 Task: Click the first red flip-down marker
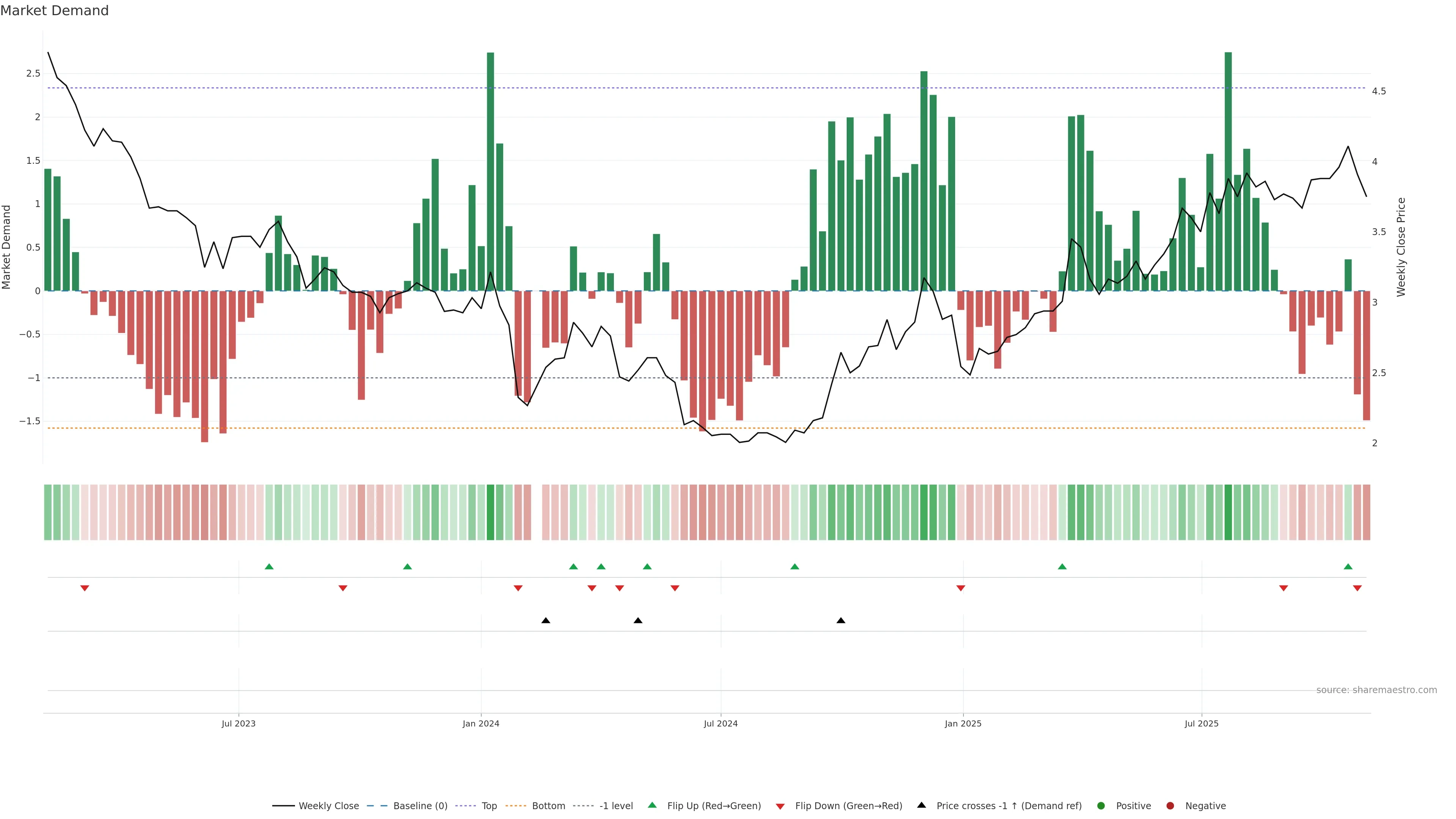(85, 588)
